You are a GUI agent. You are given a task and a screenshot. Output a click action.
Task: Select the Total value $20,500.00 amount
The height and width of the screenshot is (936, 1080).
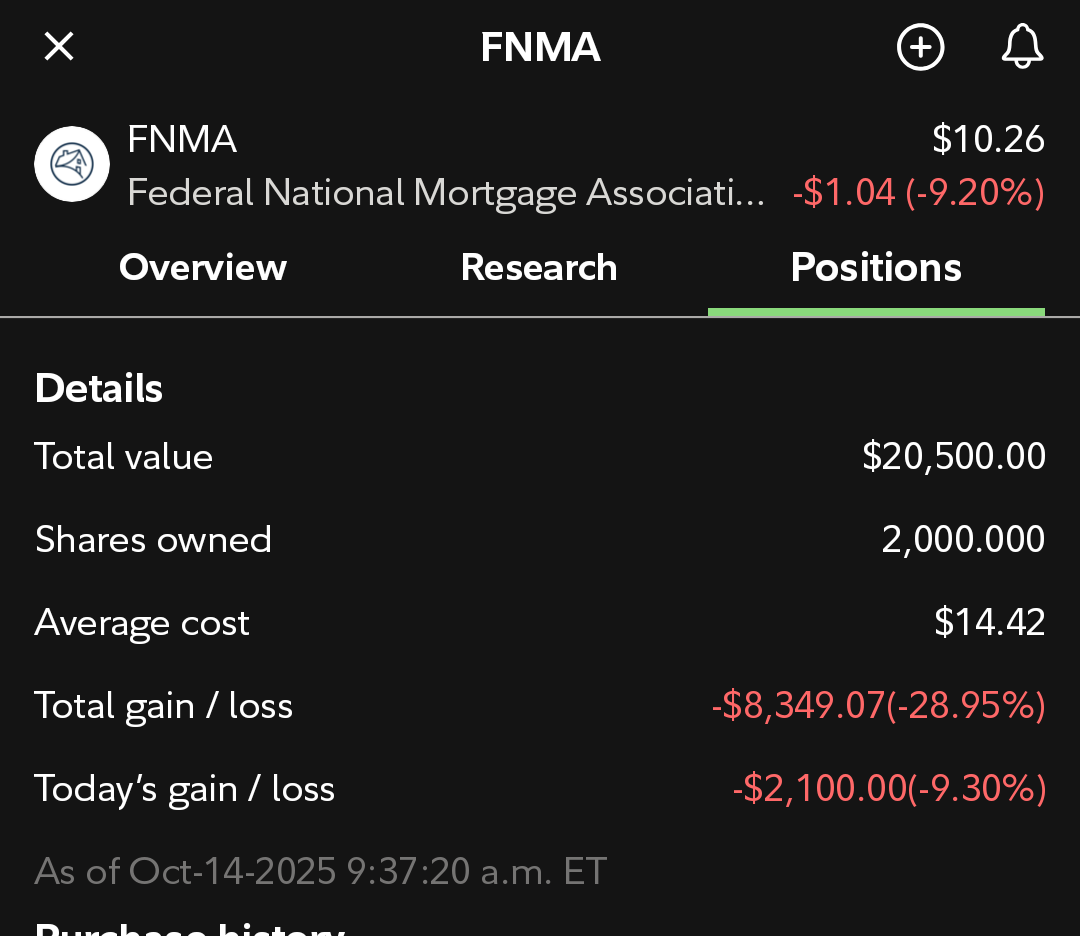coord(953,457)
